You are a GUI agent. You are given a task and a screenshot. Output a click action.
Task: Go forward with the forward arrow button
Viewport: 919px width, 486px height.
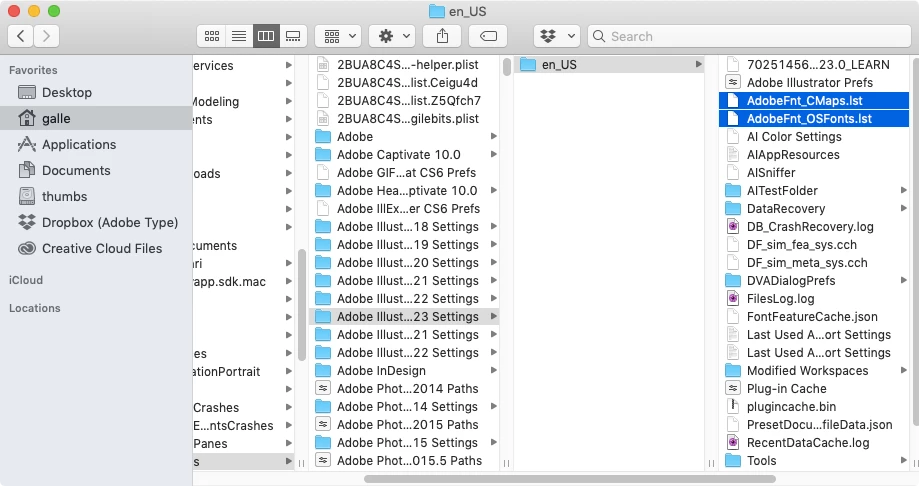pos(46,36)
